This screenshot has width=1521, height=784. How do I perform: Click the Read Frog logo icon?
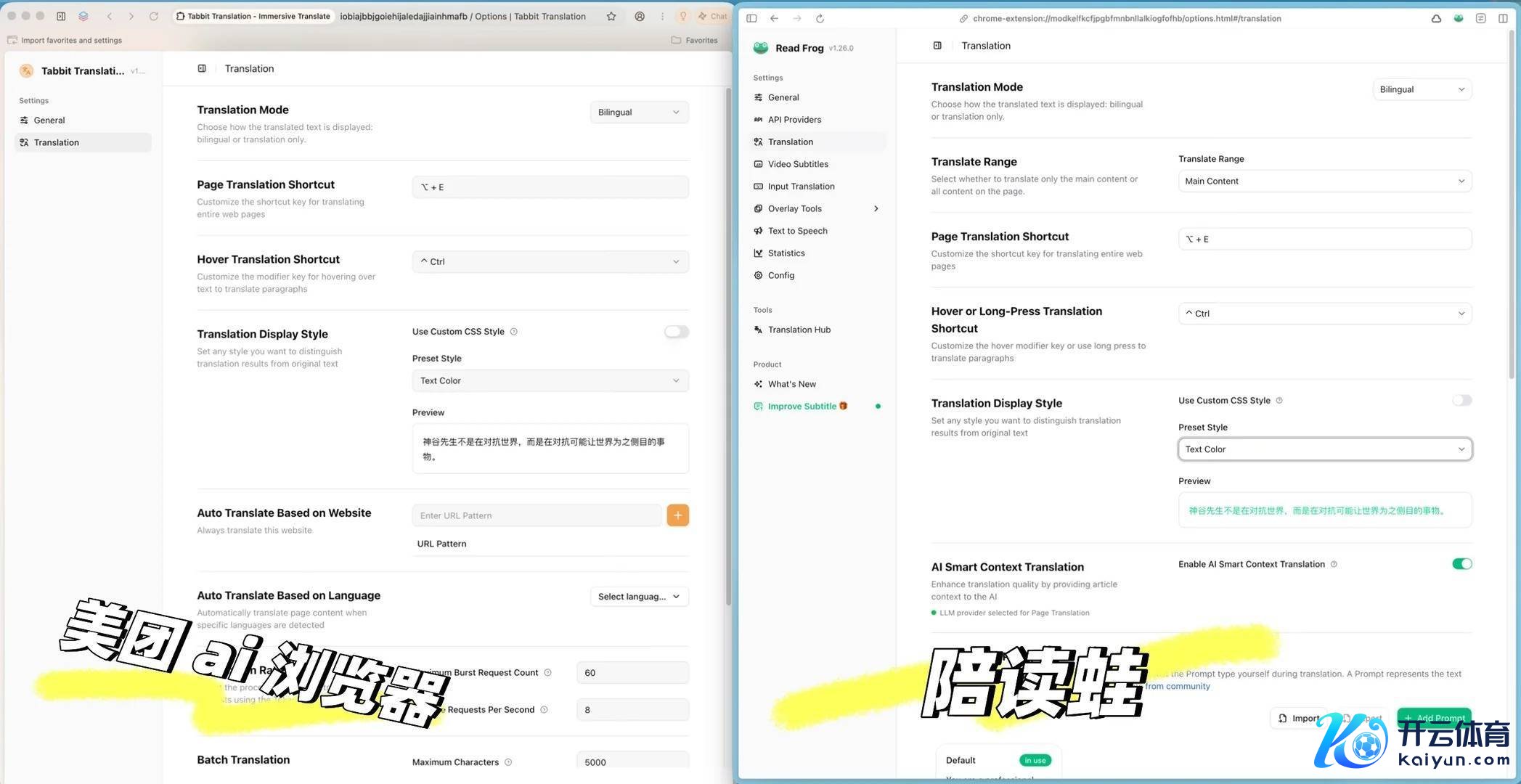[760, 48]
